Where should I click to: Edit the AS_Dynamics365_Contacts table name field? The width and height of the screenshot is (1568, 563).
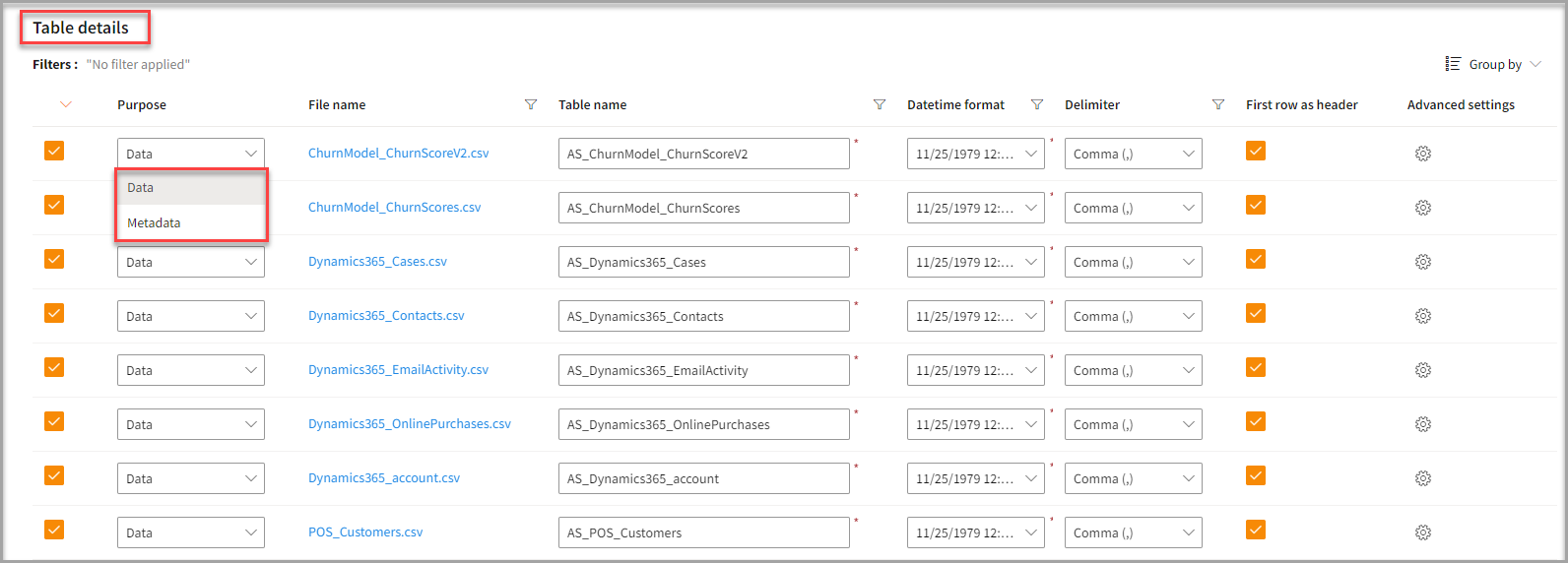pyautogui.click(x=703, y=316)
